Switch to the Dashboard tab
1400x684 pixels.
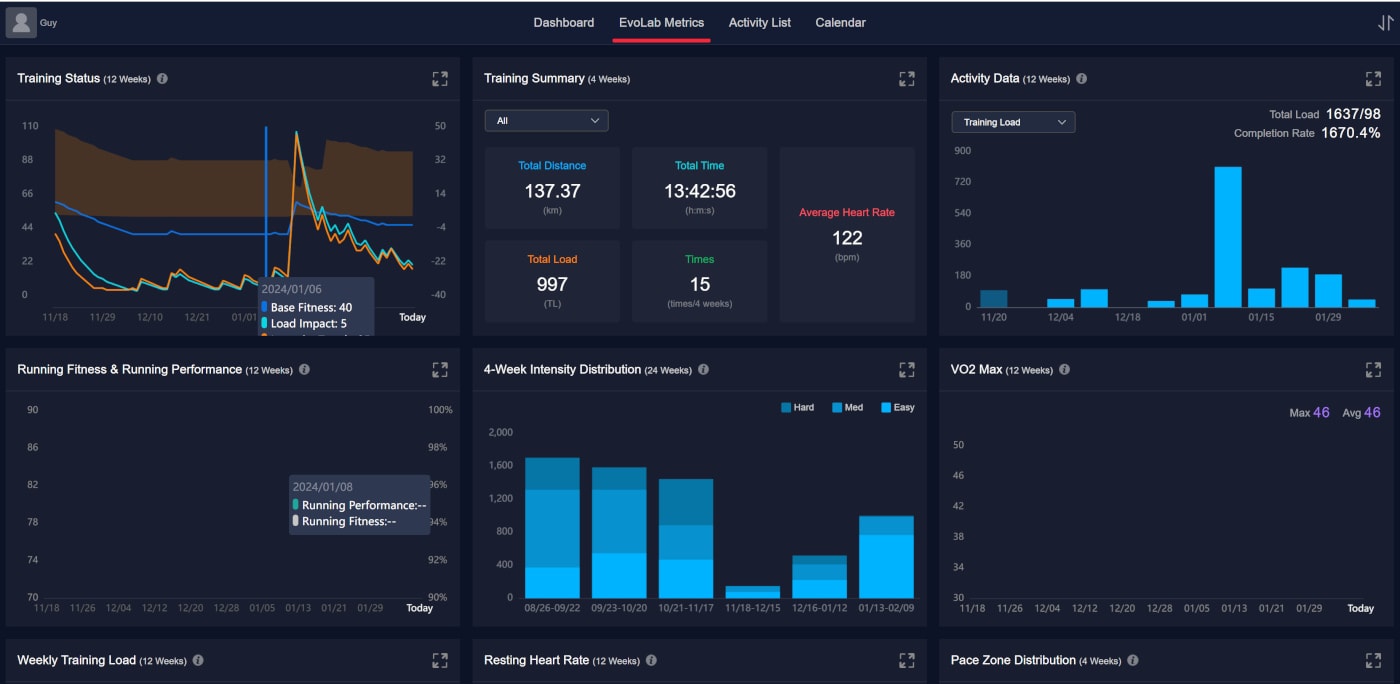[563, 22]
